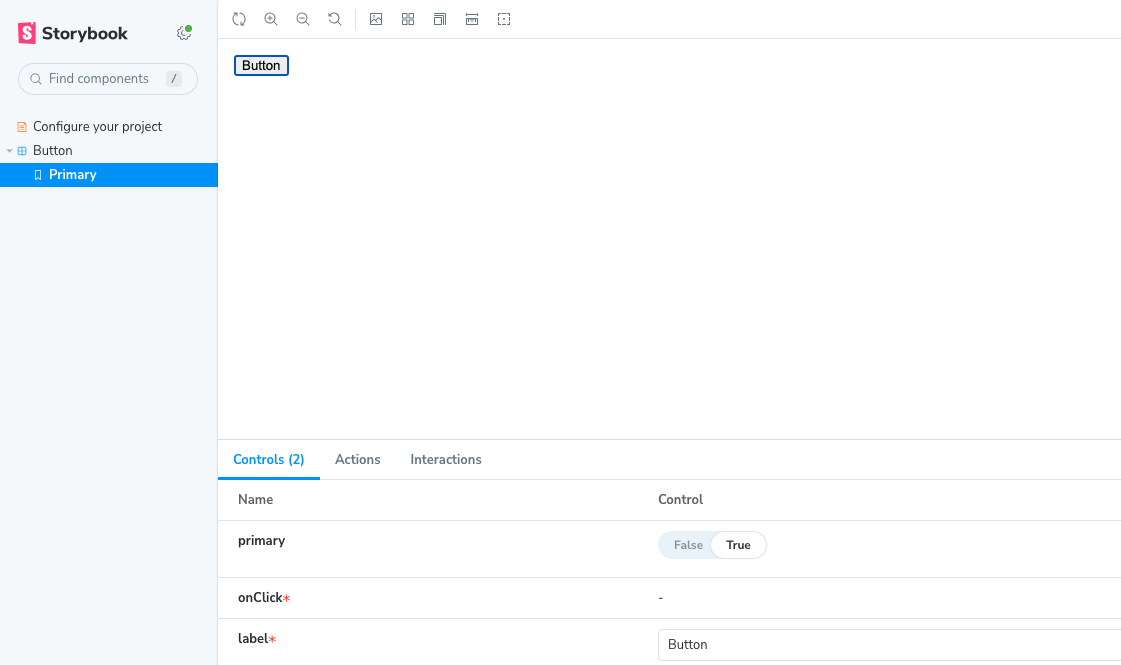Click the Storybook logo link
Screen dimensions: 1121x665
tap(73, 33)
